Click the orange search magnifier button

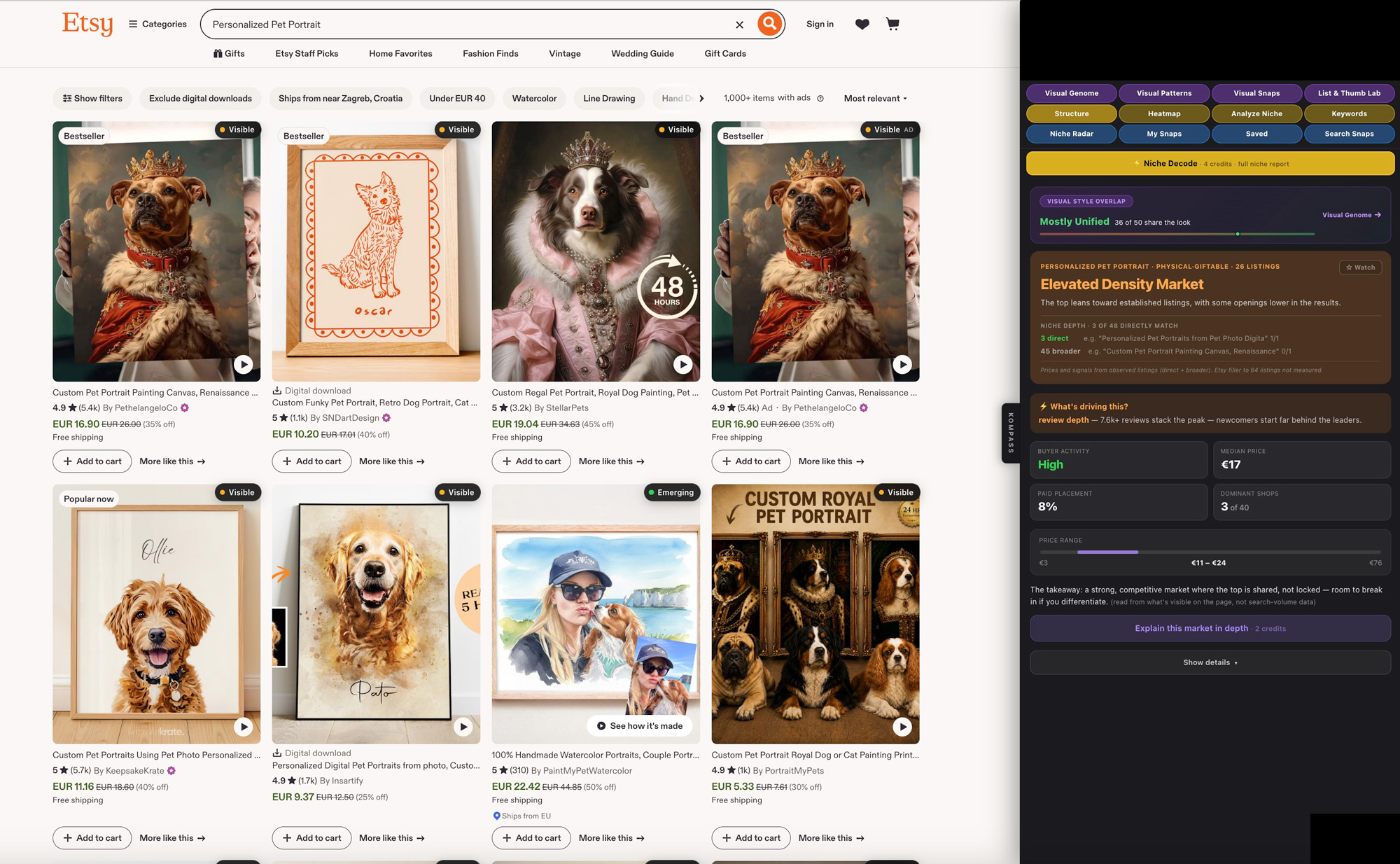pyautogui.click(x=769, y=24)
